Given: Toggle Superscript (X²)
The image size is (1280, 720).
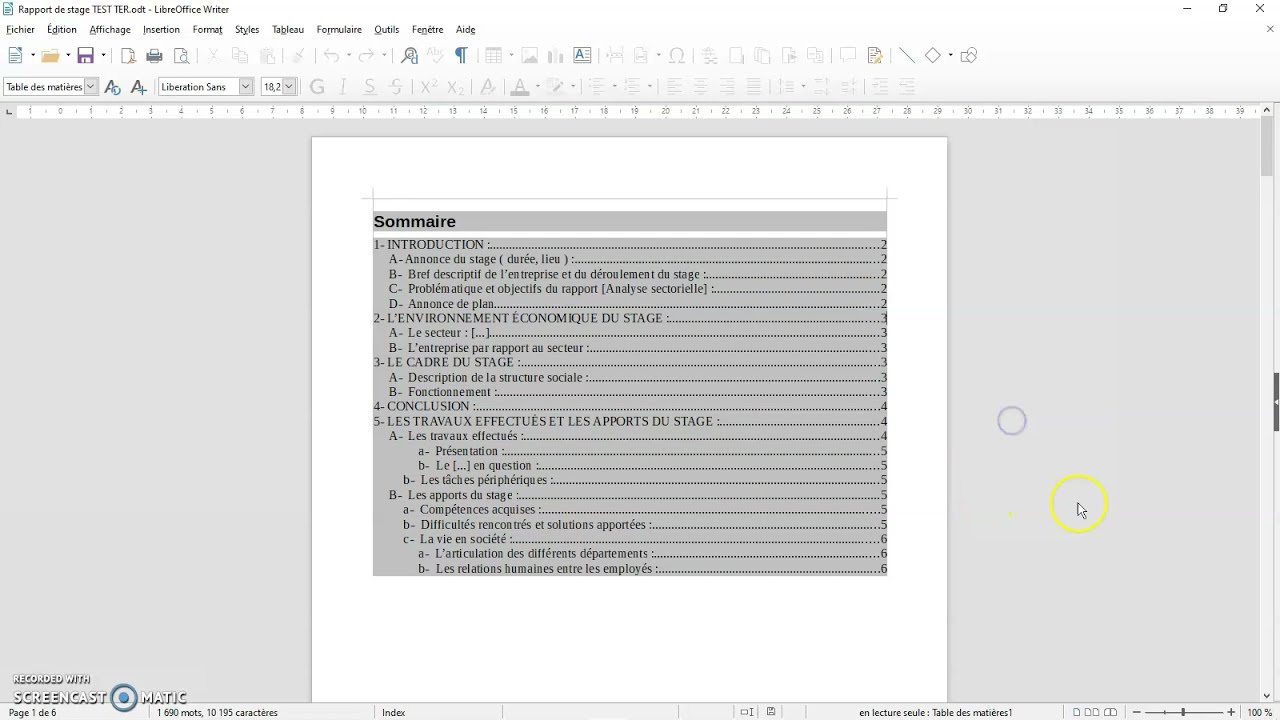Looking at the screenshot, I should [428, 87].
